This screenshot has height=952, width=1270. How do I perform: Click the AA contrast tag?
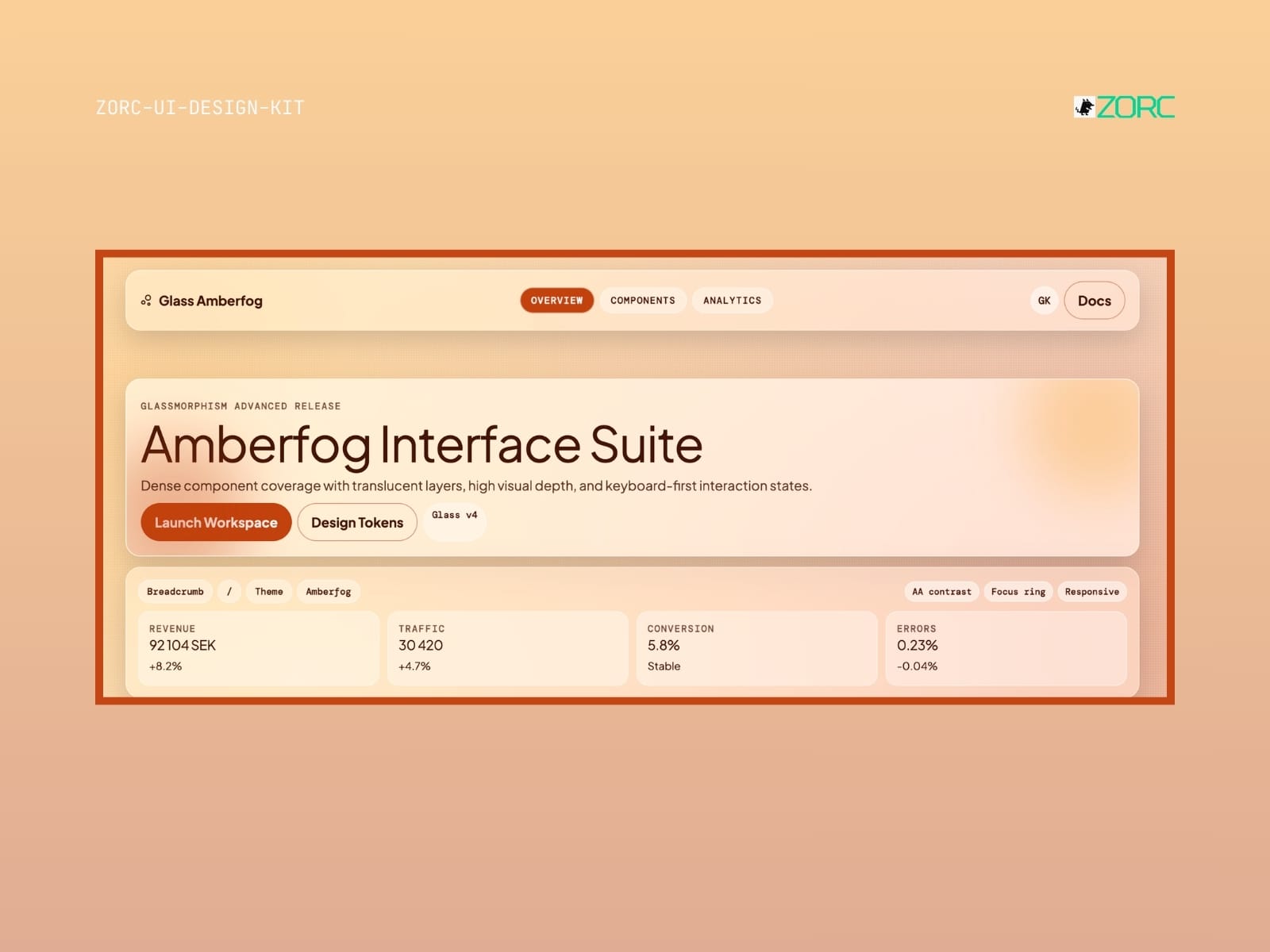pos(941,592)
